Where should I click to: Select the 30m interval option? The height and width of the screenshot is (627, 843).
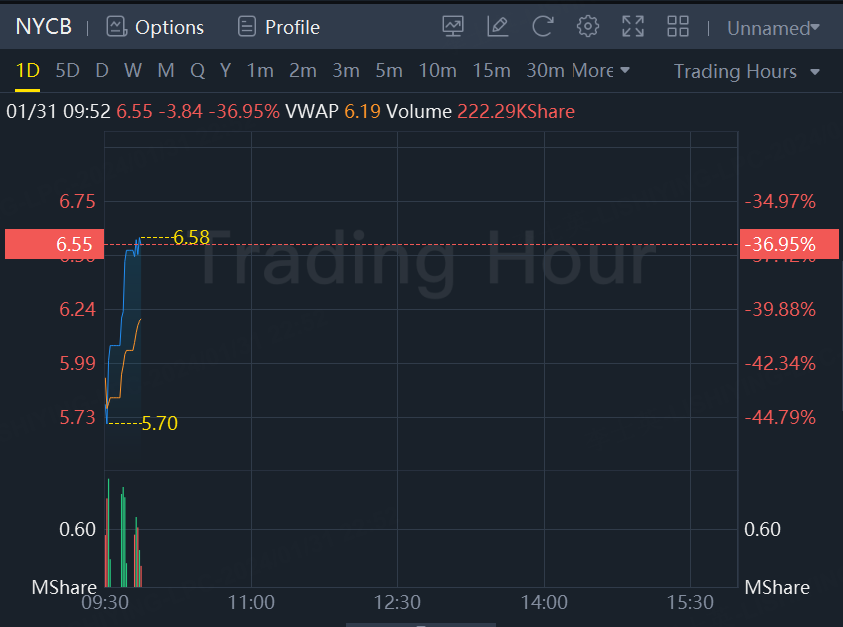point(545,70)
